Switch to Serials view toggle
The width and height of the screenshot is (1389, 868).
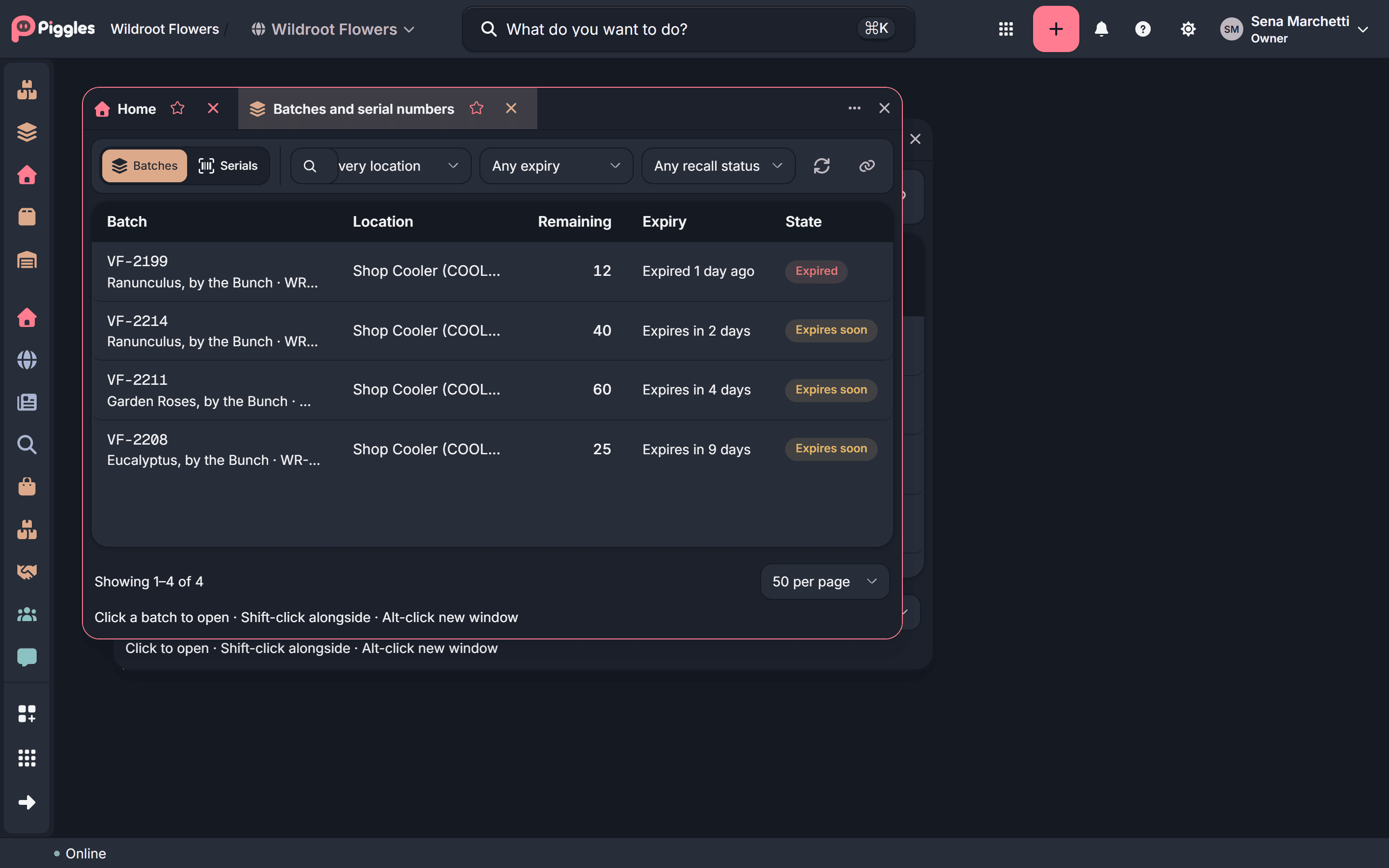pyautogui.click(x=228, y=166)
